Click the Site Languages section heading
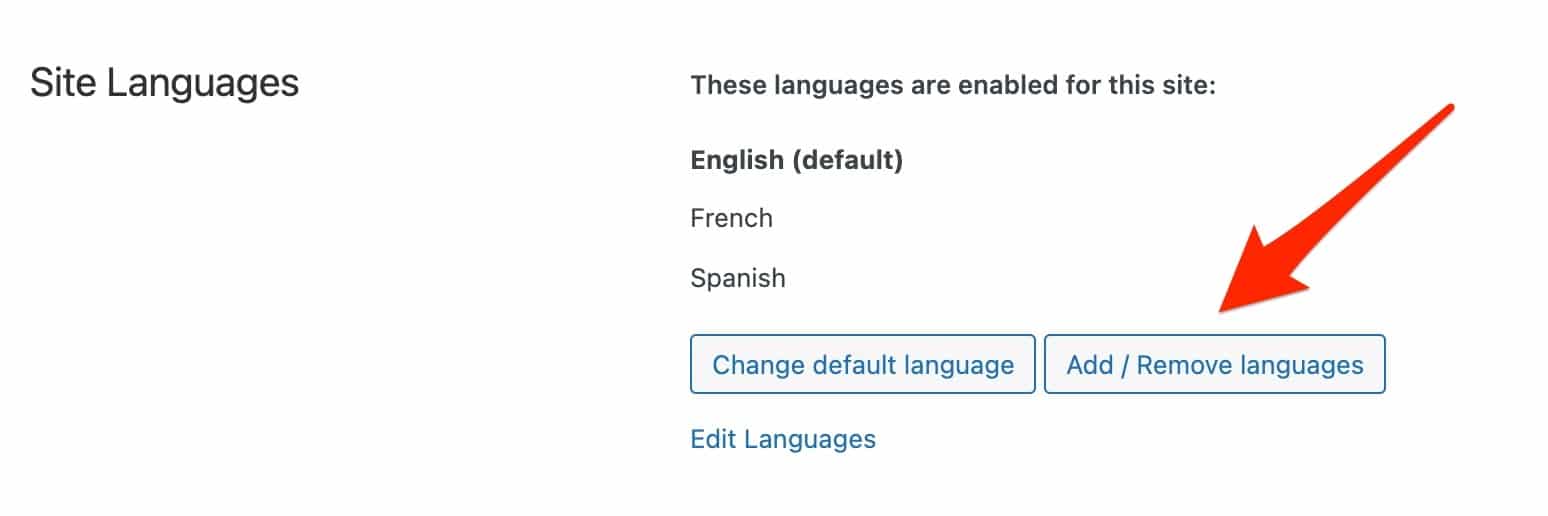This screenshot has height=516, width=1548. (164, 83)
